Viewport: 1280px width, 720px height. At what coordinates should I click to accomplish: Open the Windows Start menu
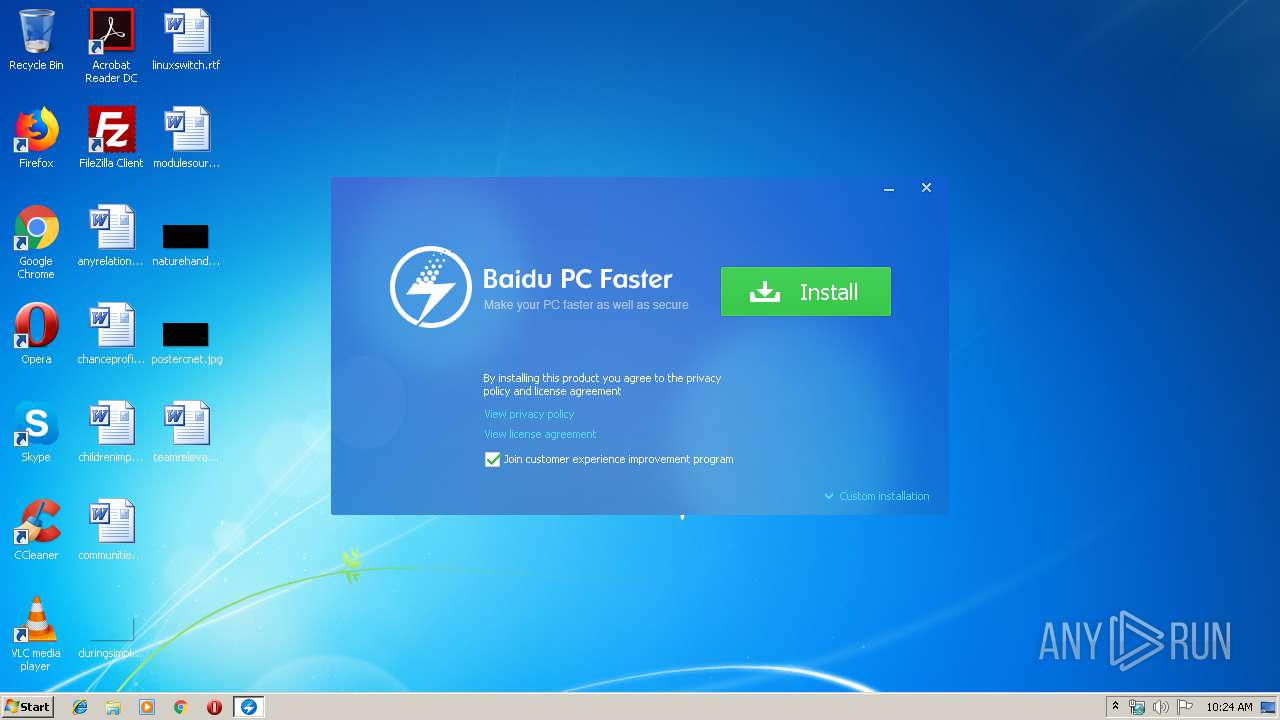pos(28,707)
